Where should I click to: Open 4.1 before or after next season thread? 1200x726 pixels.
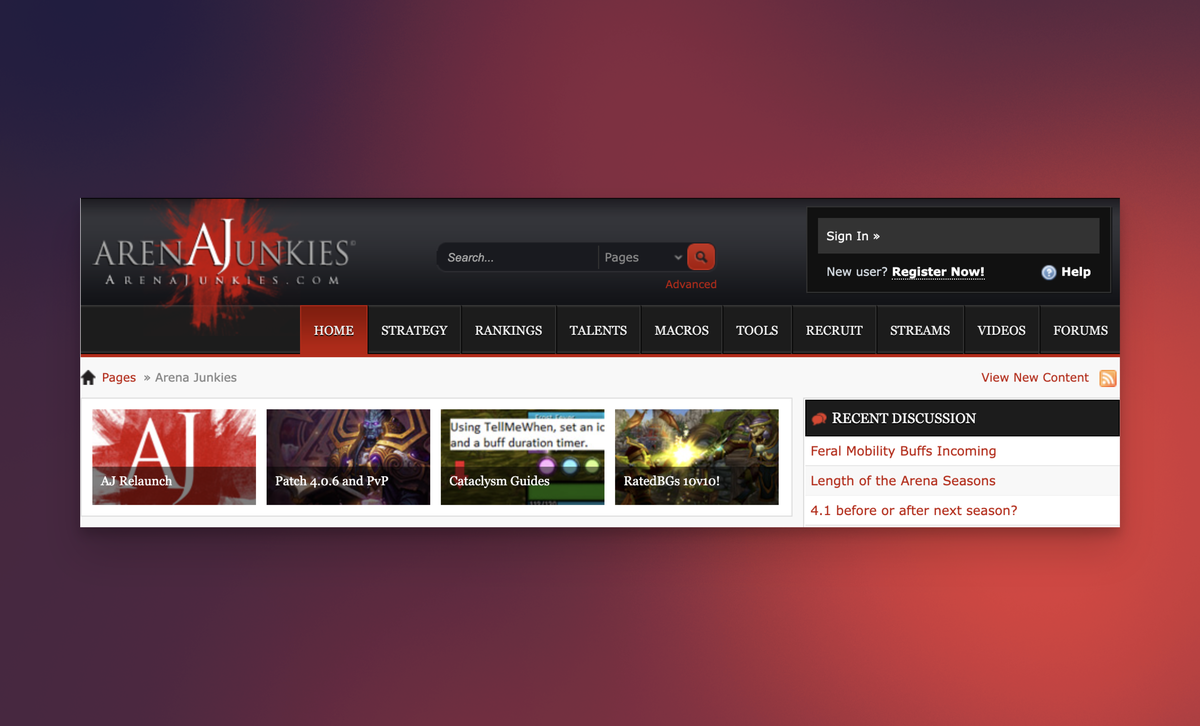tap(914, 511)
